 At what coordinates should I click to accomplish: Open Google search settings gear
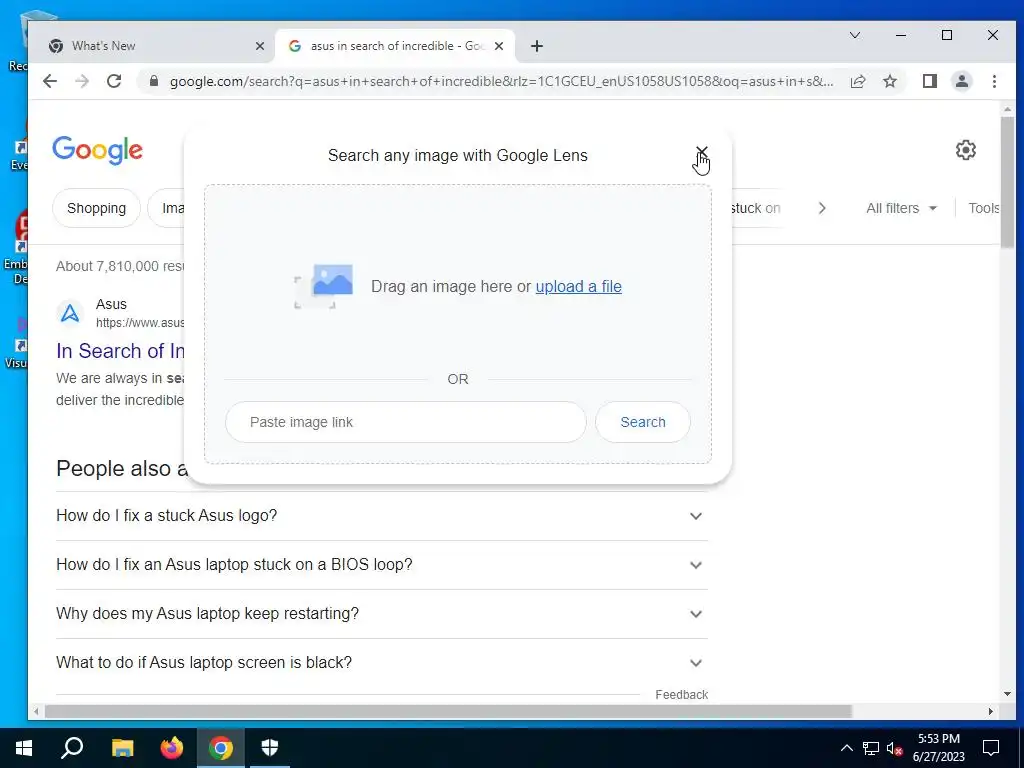[966, 150]
